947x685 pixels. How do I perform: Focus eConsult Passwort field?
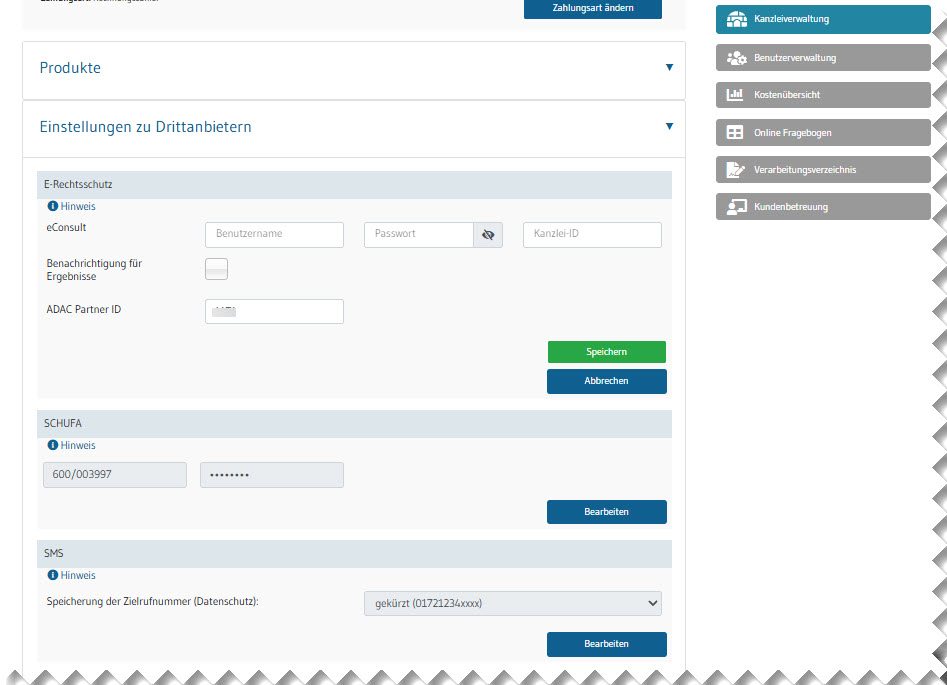419,235
